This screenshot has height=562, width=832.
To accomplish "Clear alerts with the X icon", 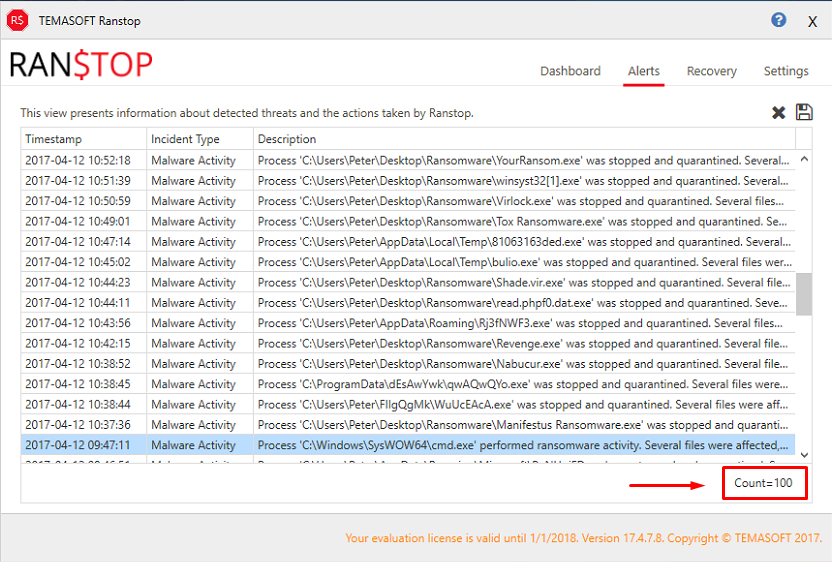I will [778, 113].
